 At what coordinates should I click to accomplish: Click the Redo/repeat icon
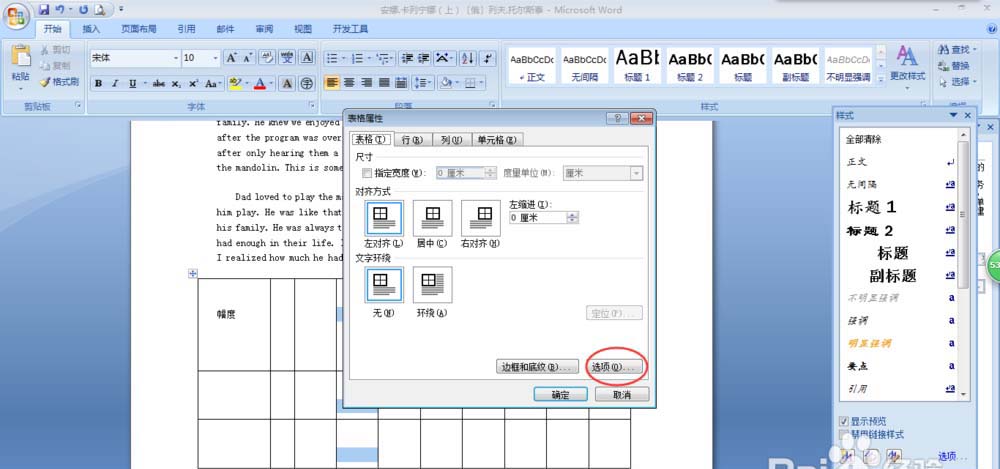84,10
